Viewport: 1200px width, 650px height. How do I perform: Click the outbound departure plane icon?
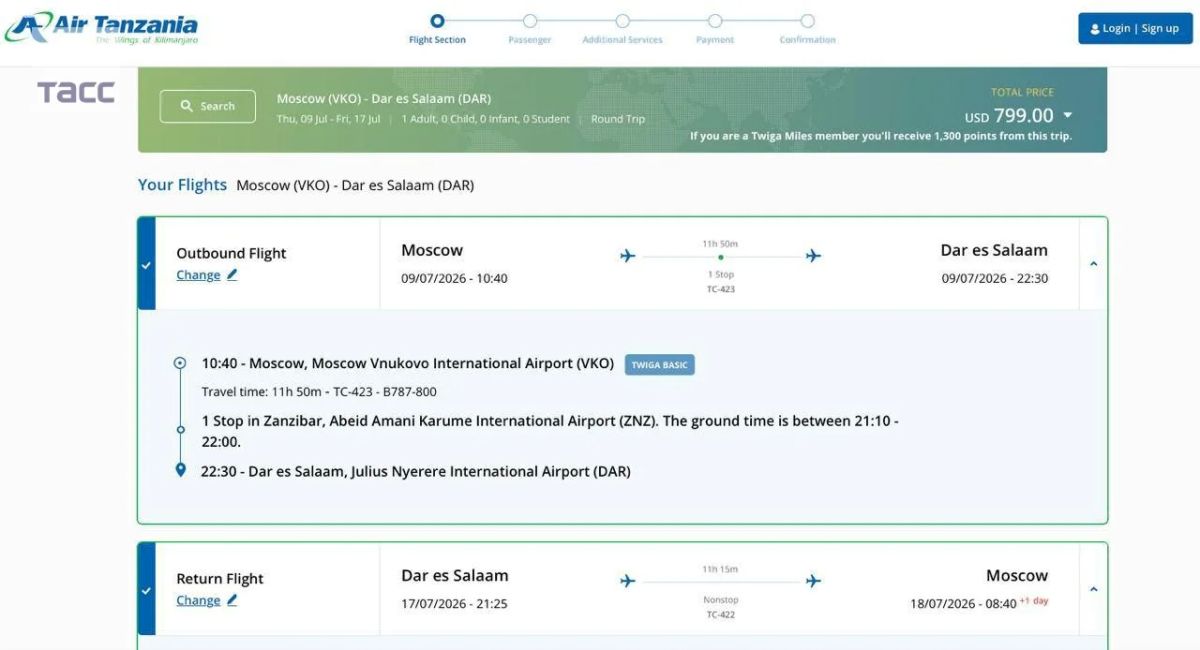pyautogui.click(x=628, y=256)
